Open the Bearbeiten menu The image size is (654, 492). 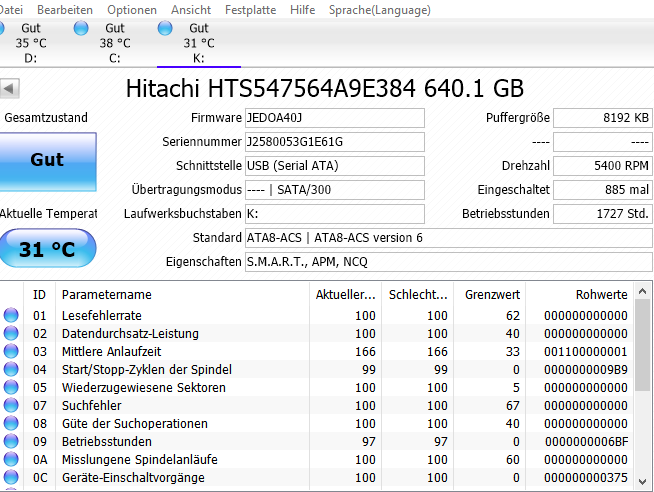pos(65,10)
